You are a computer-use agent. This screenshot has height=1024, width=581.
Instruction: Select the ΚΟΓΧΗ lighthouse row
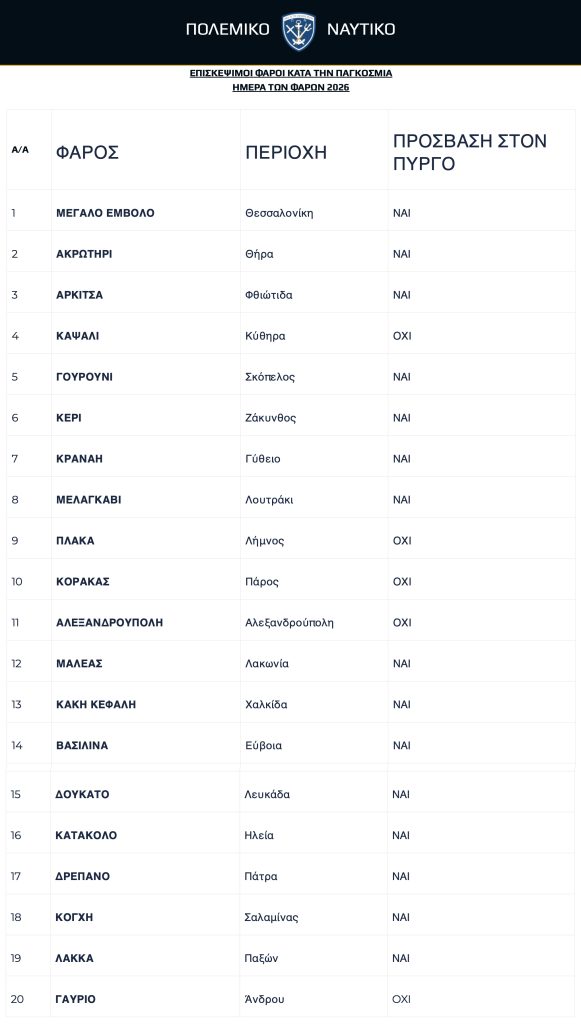pyautogui.click(x=290, y=917)
